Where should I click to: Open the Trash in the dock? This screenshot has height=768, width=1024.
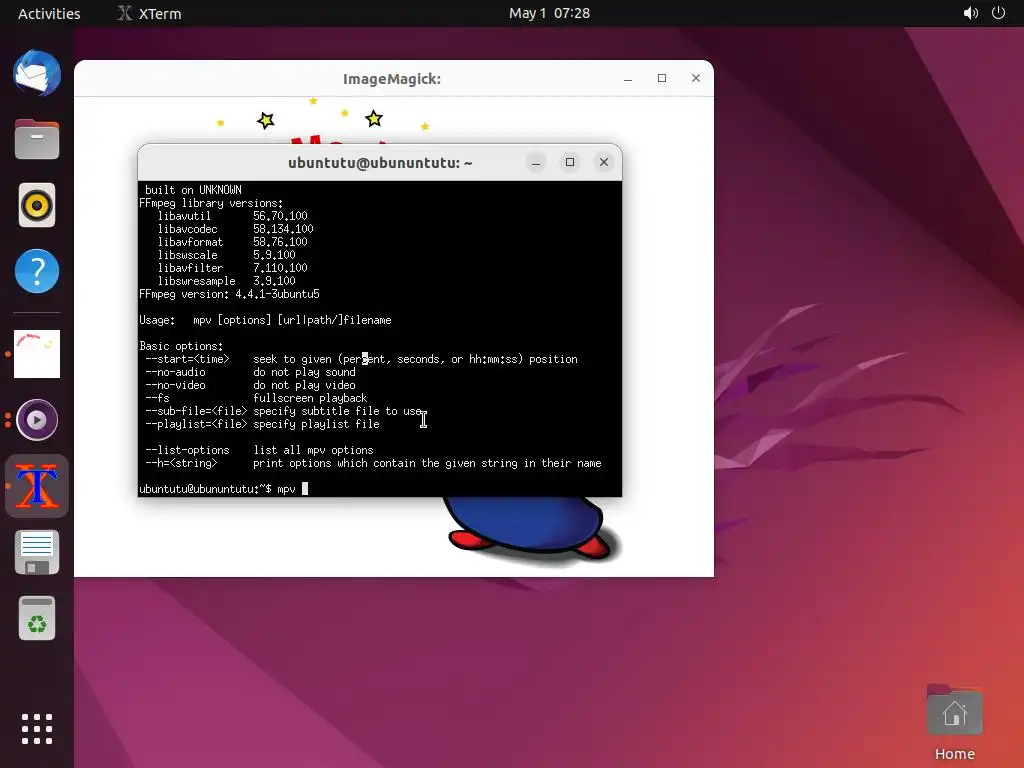[37, 618]
